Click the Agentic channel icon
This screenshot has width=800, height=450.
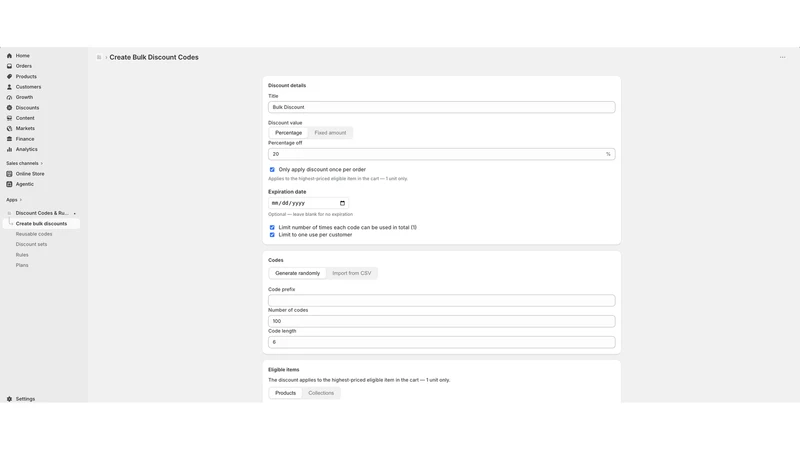pyautogui.click(x=9, y=184)
